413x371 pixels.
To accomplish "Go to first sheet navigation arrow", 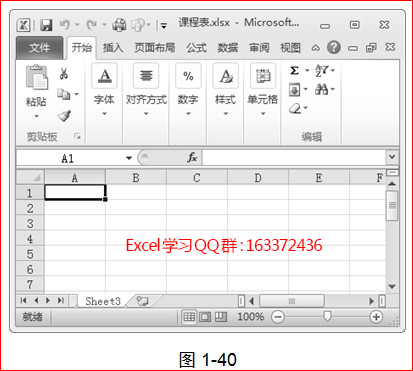I will tap(23, 301).
